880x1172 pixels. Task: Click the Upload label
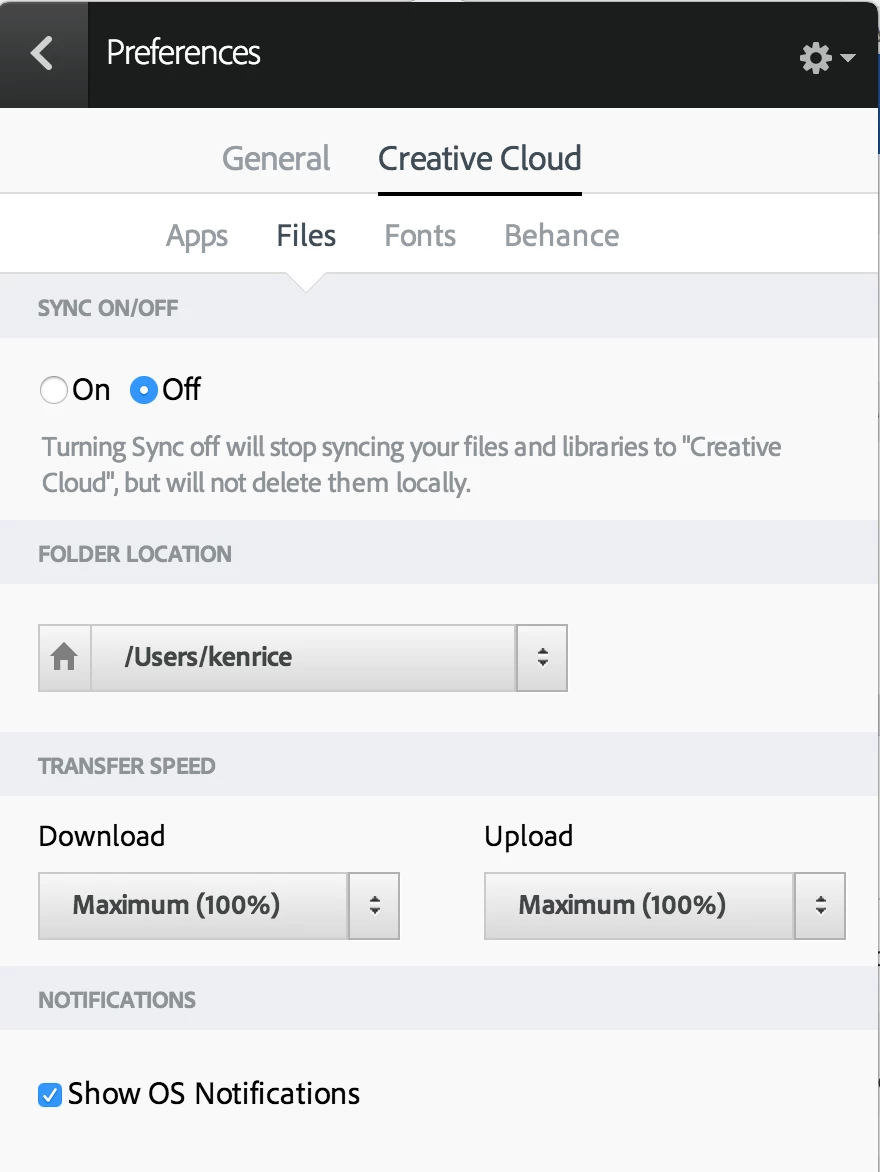(529, 837)
